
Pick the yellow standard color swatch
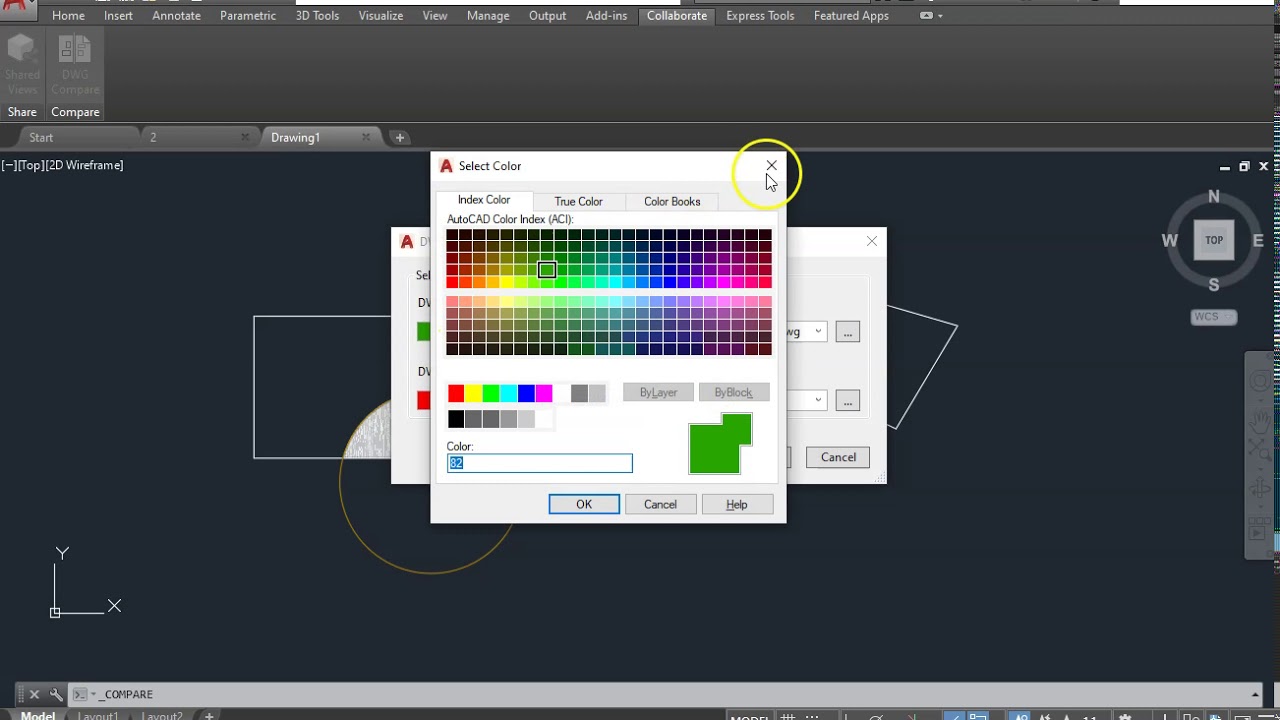[474, 393]
